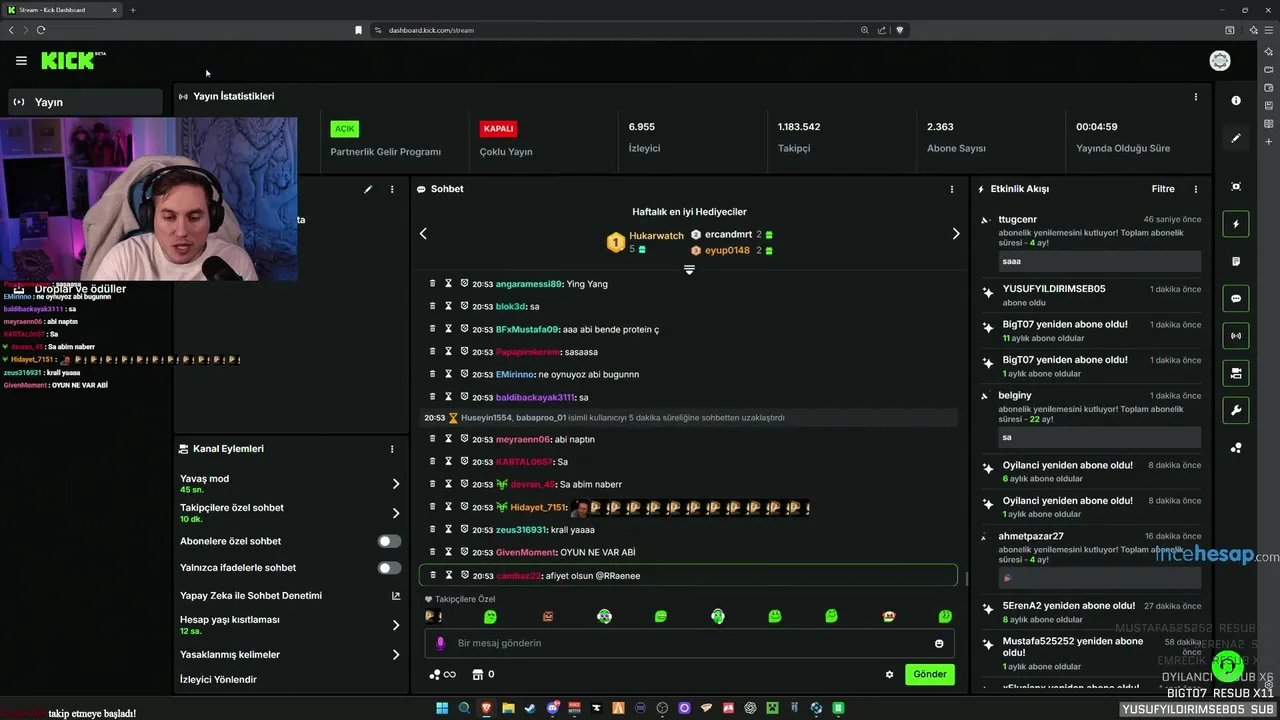This screenshot has height=720, width=1280.
Task: Toggle the camera preview panel icon in the sidebar
Action: [x=1236, y=373]
